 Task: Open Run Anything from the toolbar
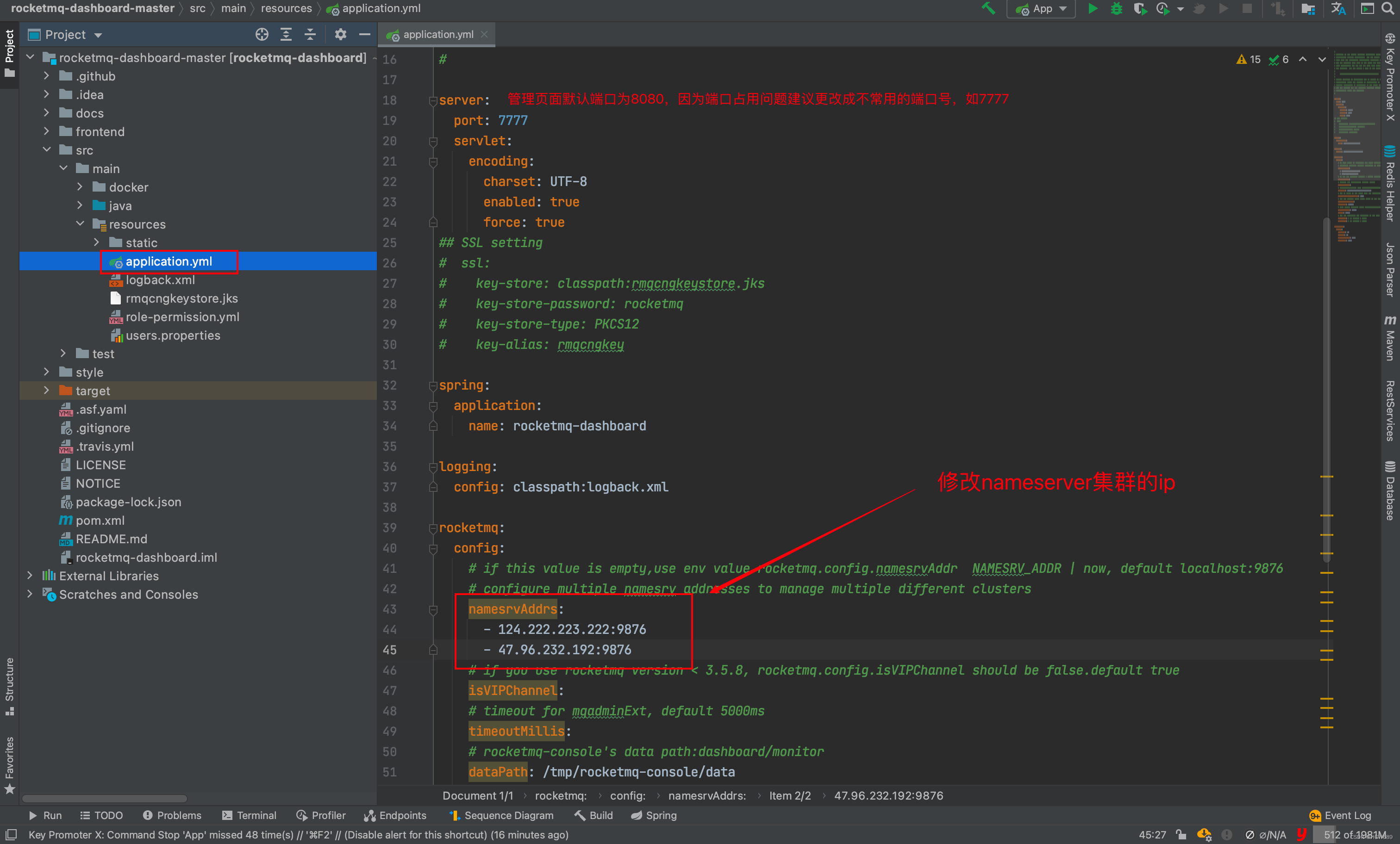[1368, 8]
